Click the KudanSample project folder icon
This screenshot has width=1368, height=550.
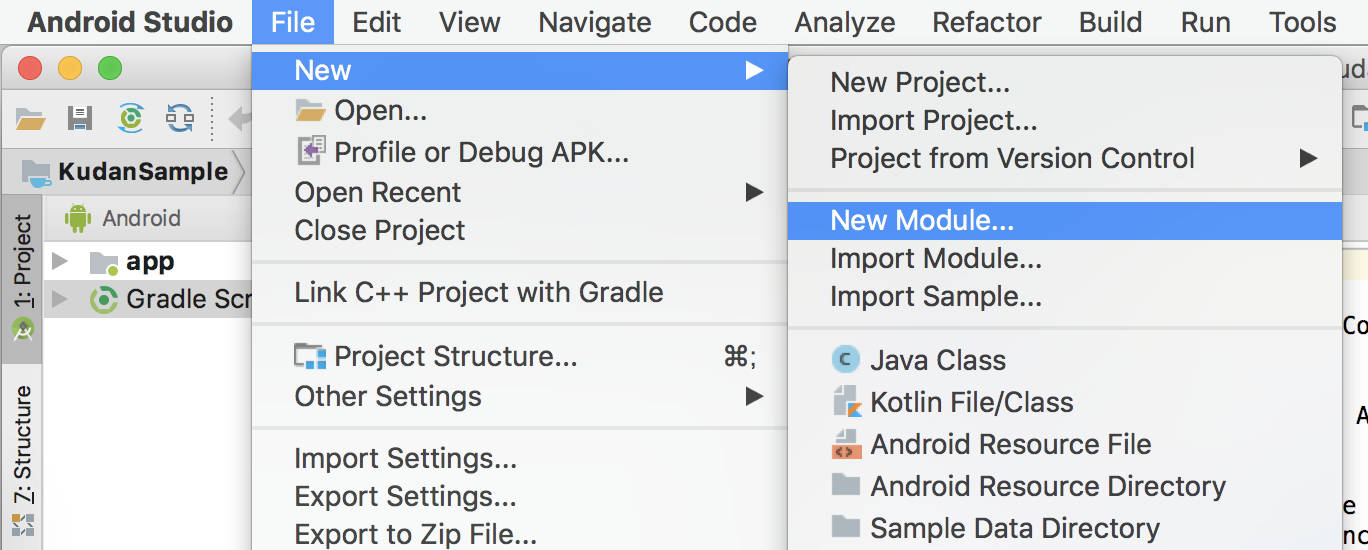[x=36, y=172]
